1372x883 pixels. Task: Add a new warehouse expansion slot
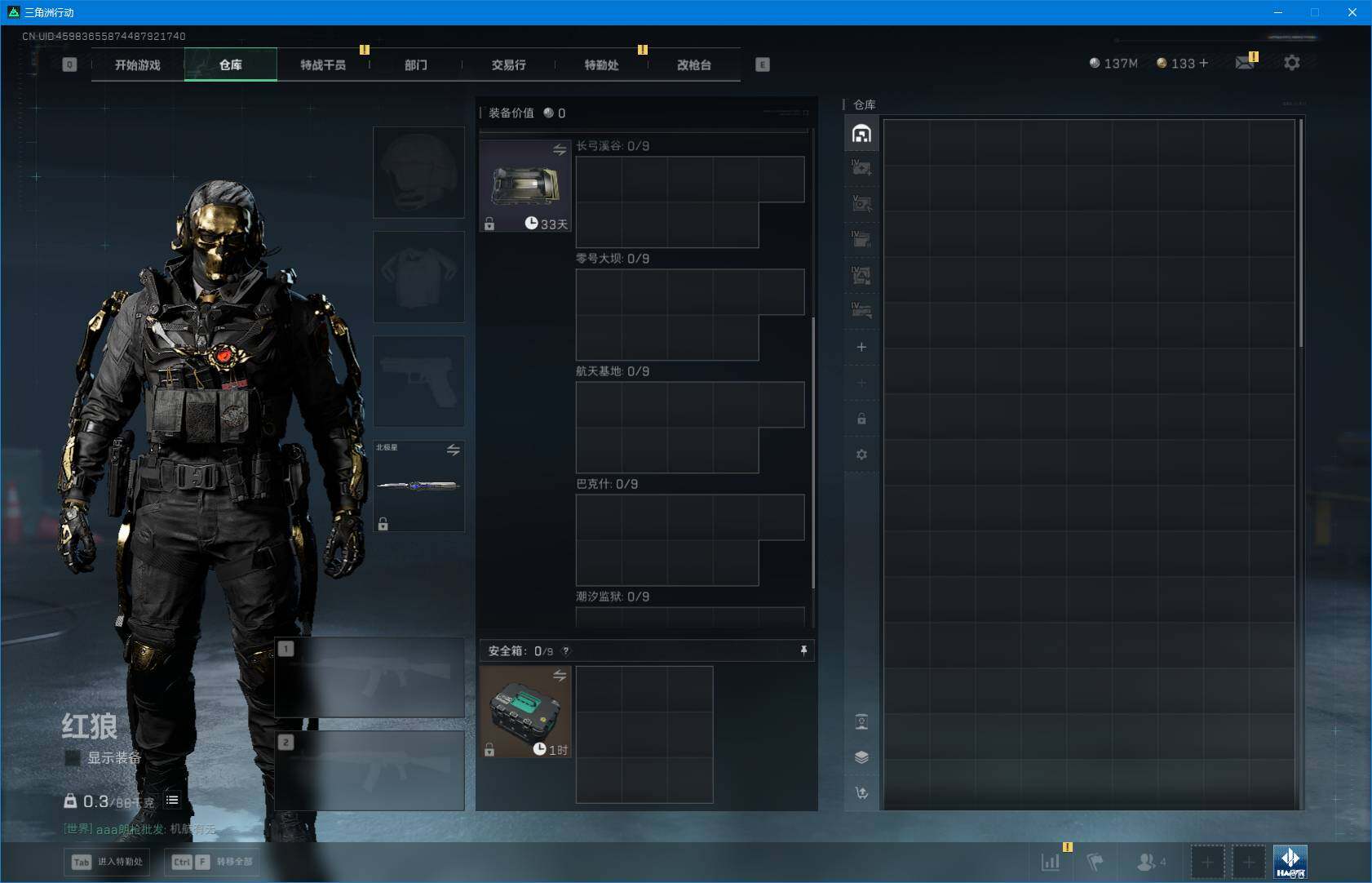click(861, 347)
